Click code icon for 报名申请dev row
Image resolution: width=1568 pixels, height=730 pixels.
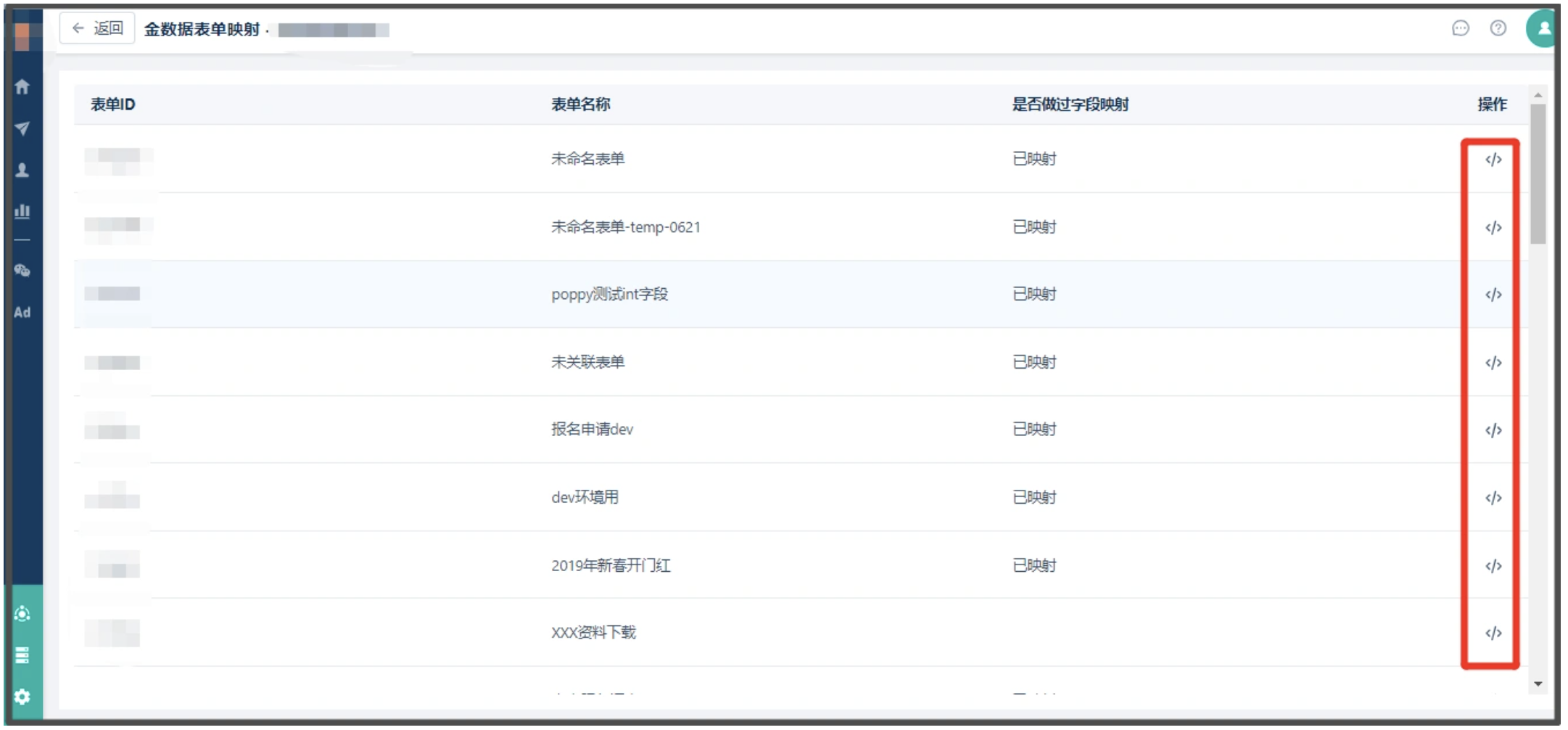coord(1493,430)
